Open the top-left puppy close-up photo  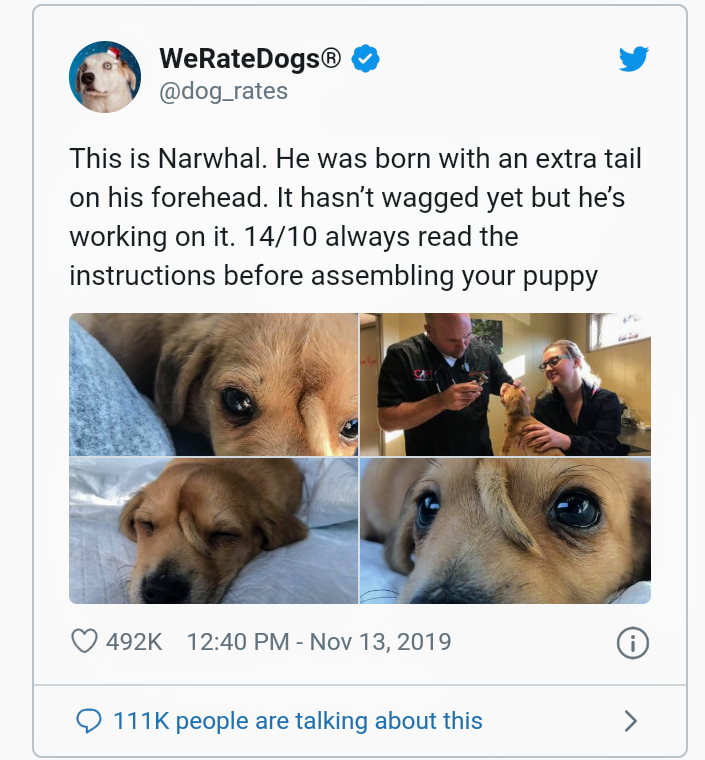pyautogui.click(x=213, y=385)
